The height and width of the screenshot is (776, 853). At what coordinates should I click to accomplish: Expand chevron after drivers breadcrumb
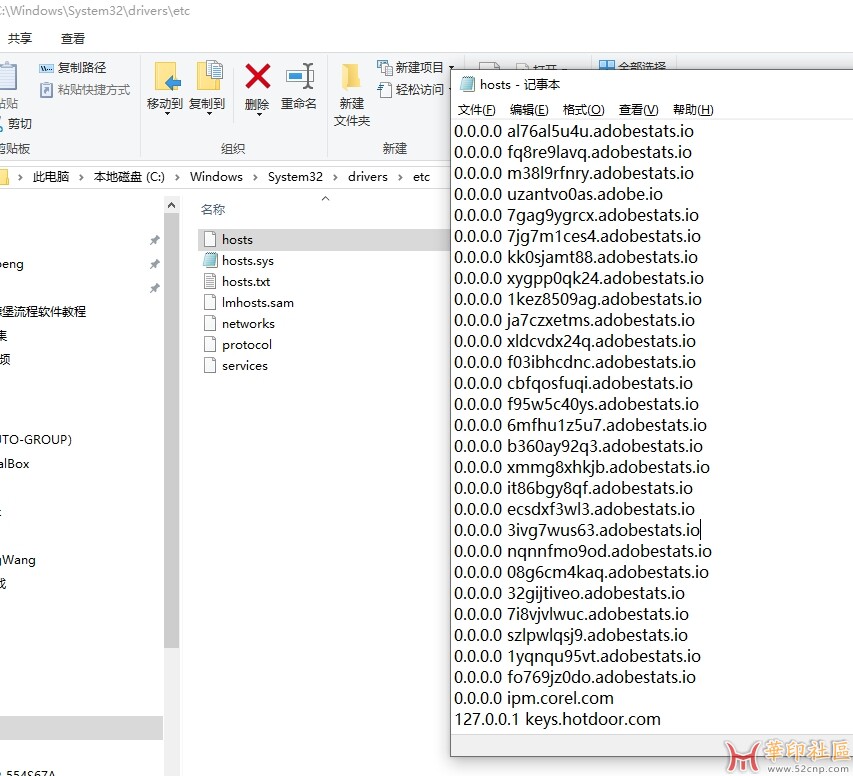400,177
